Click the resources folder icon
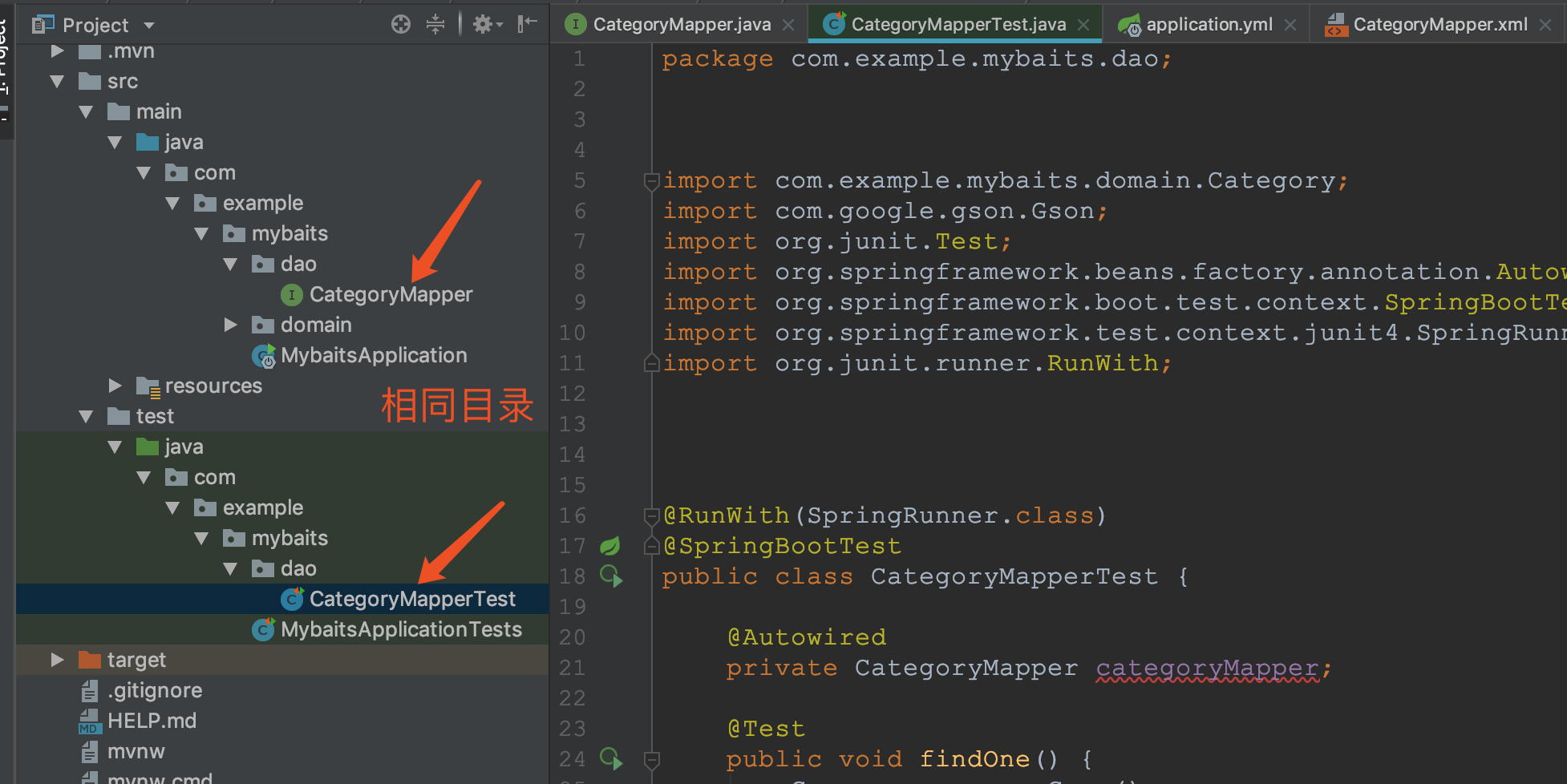 pyautogui.click(x=148, y=386)
